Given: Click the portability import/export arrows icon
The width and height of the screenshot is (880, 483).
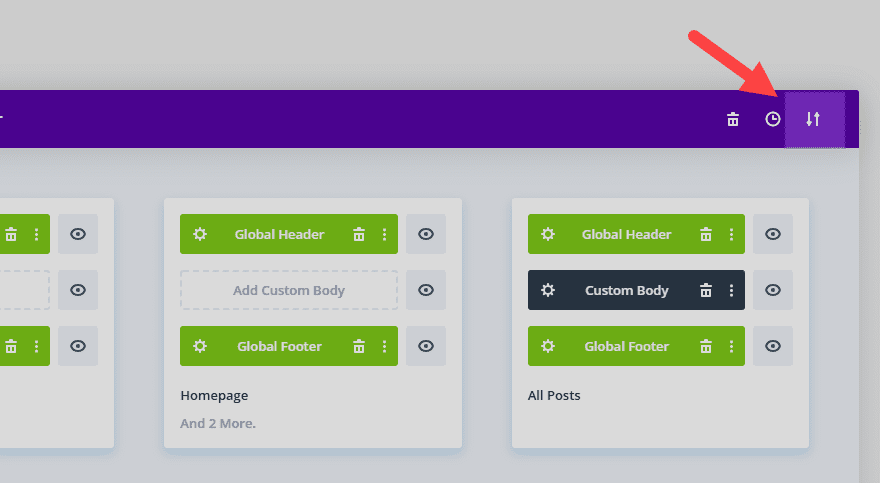Looking at the screenshot, I should click(814, 120).
